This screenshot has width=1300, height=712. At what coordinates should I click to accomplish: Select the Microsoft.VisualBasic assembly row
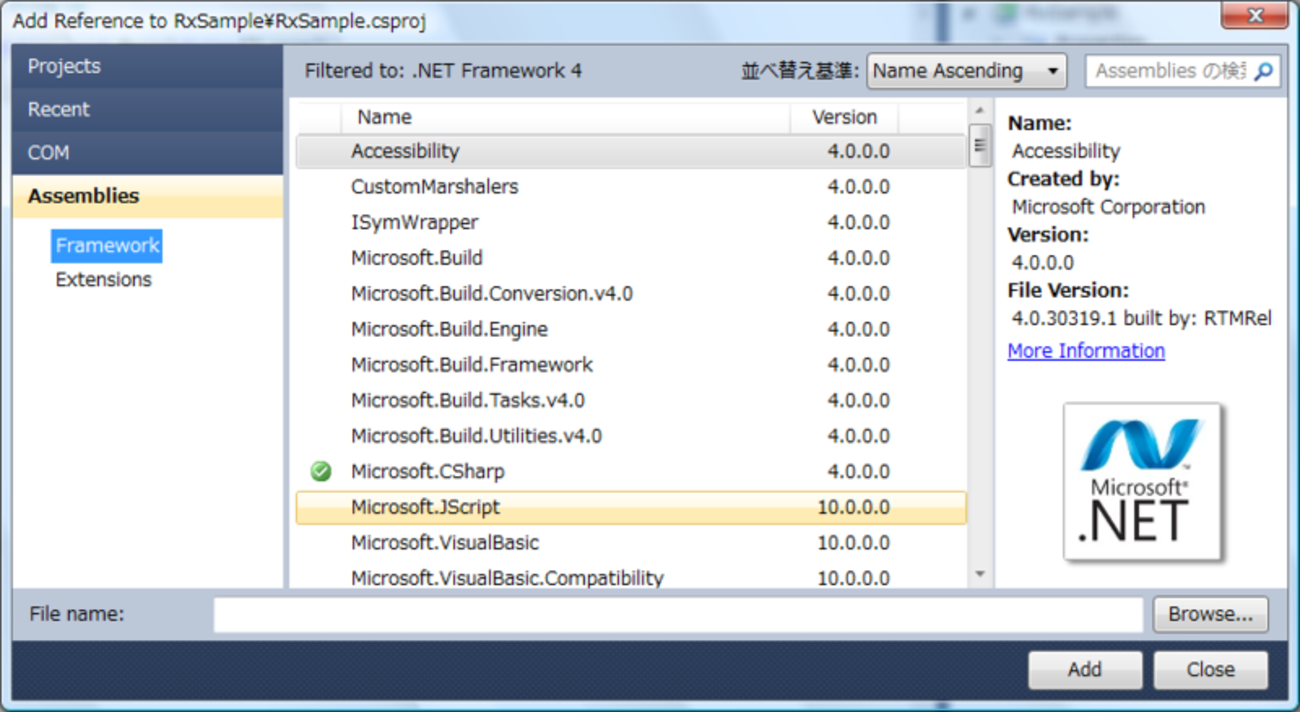coord(631,543)
